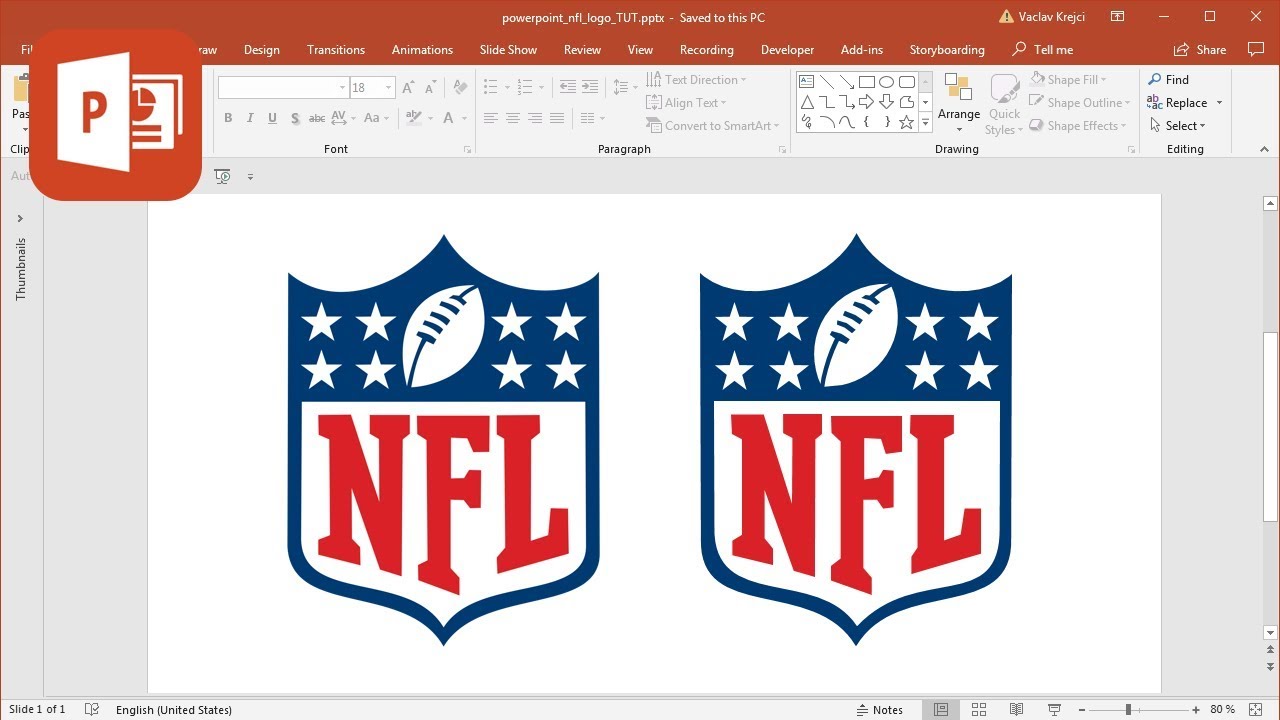Open the Arrange menu

coord(958,100)
